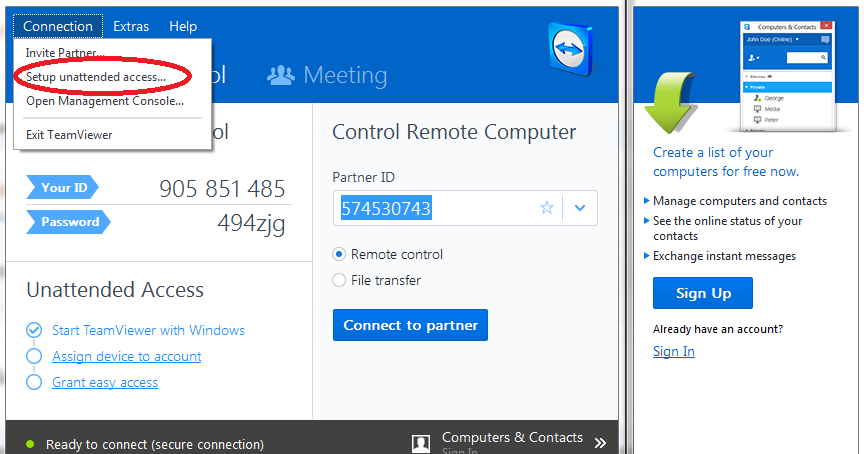The height and width of the screenshot is (454, 864).
Task: Open Computers & Contacts in status bar
Action: [512, 437]
